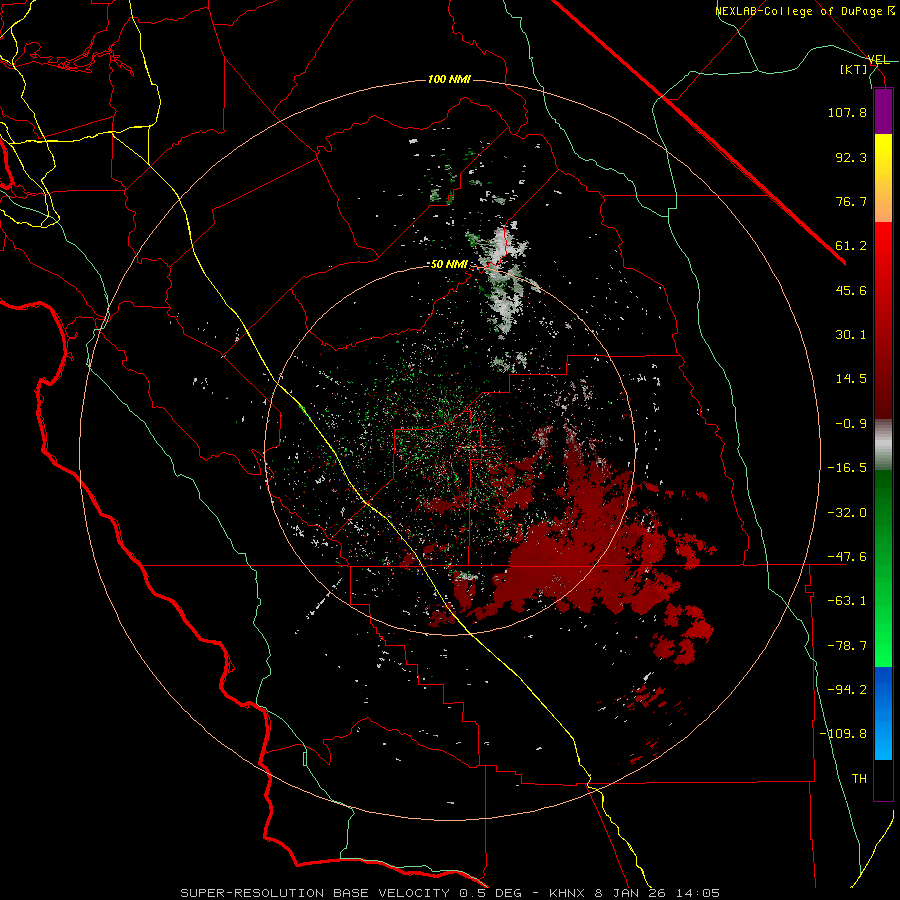Click the -63.1 velocity scale value
900x900 pixels.
click(x=847, y=601)
